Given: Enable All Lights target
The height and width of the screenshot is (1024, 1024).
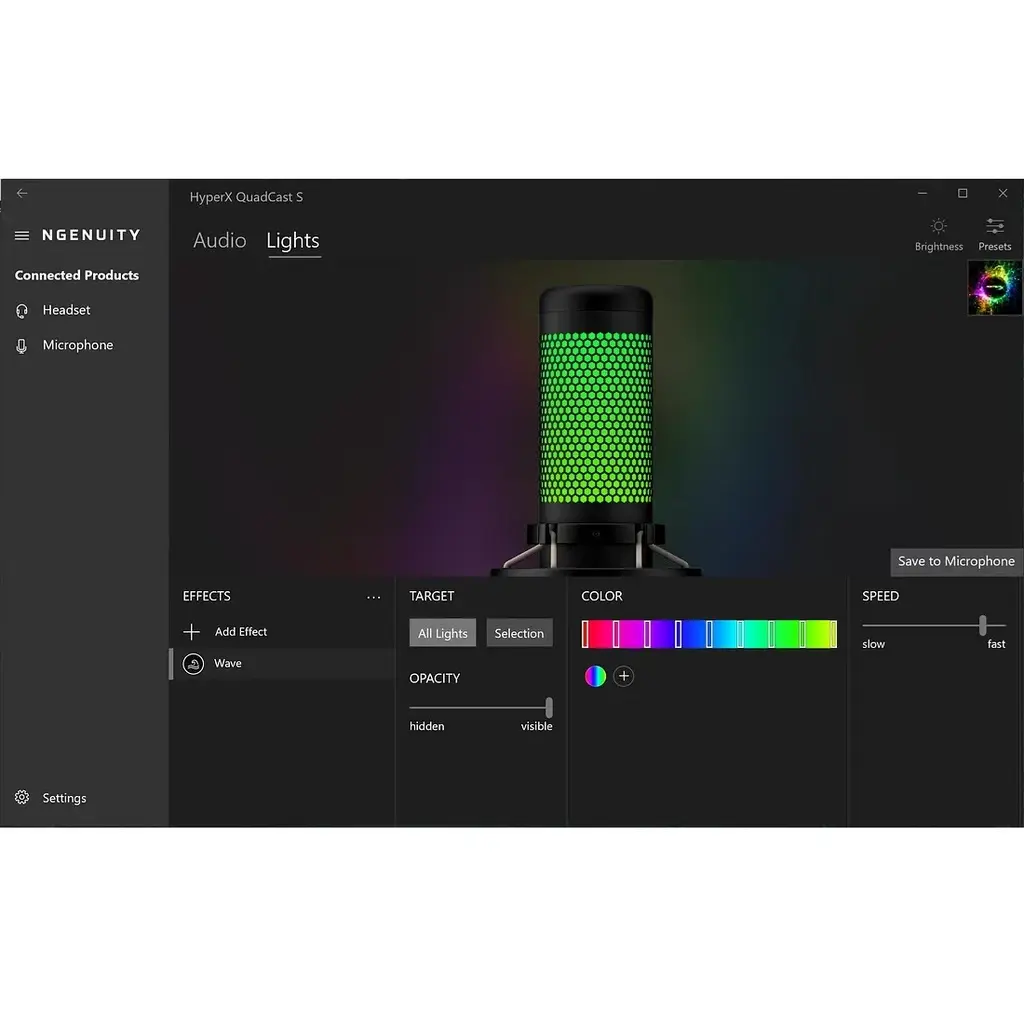Looking at the screenshot, I should [442, 632].
